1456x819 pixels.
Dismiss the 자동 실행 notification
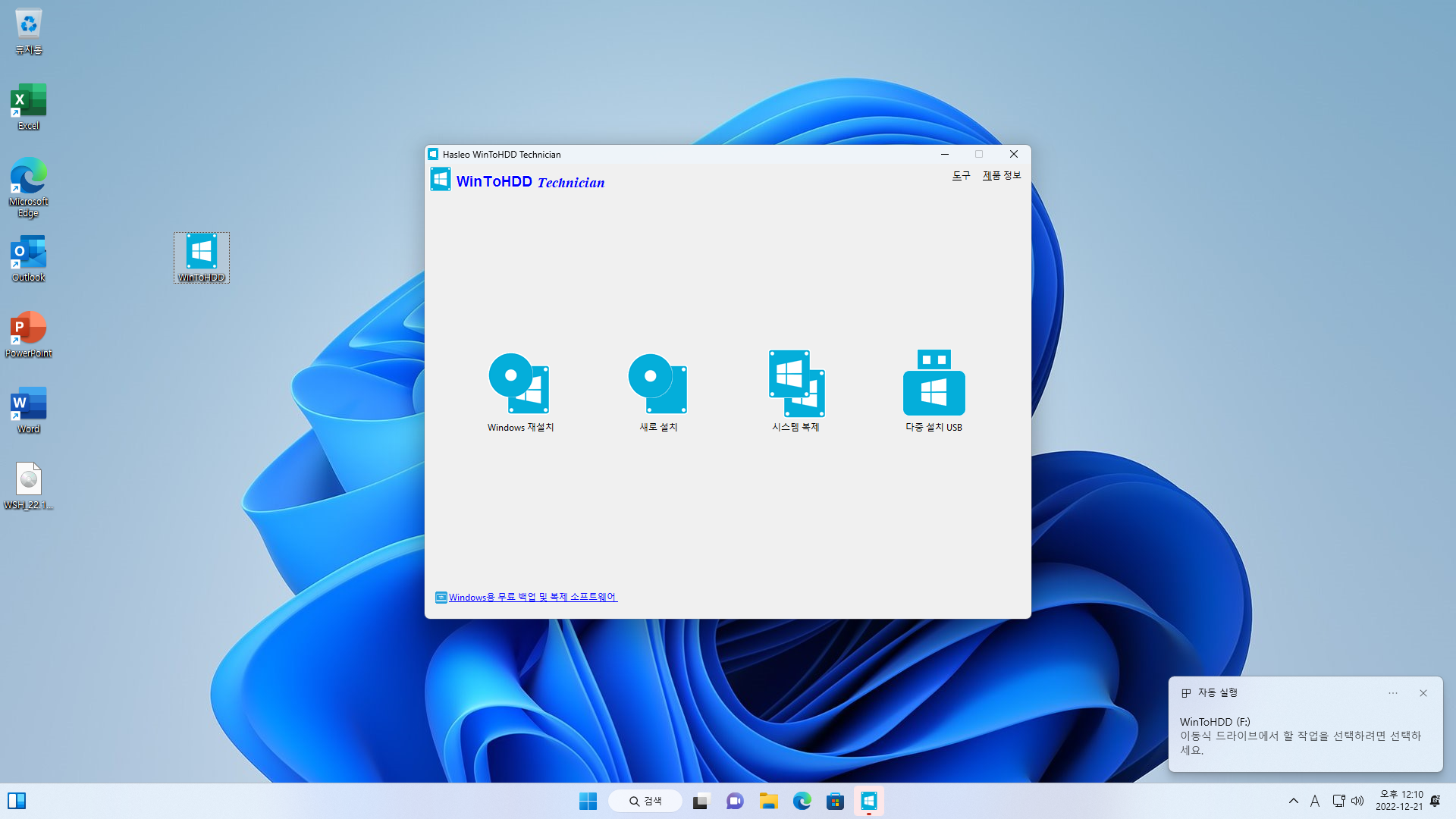[x=1423, y=693]
